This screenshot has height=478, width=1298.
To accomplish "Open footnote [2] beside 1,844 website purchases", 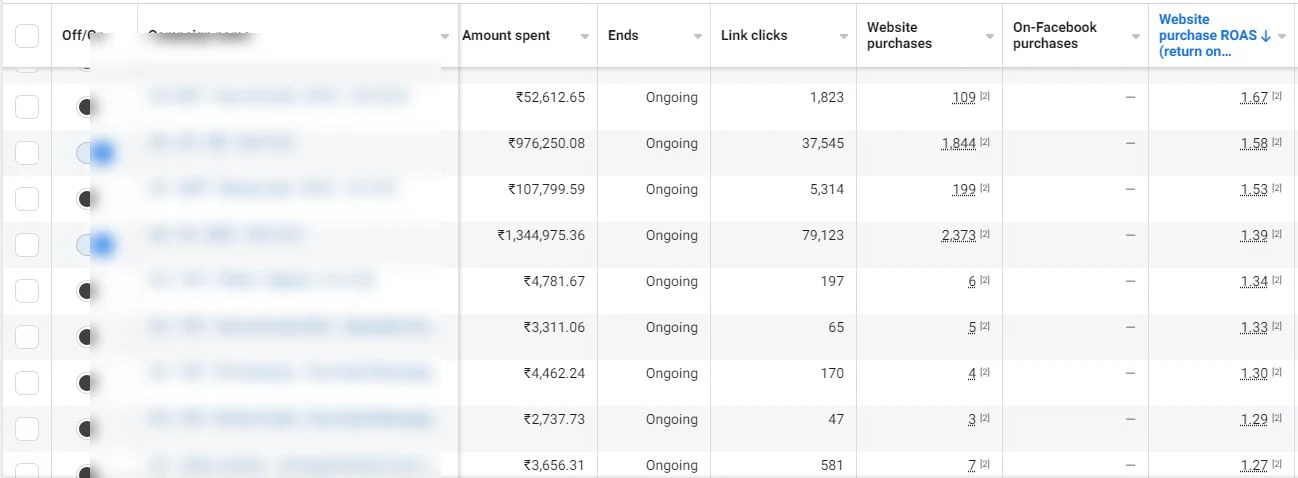I will pos(985,142).
